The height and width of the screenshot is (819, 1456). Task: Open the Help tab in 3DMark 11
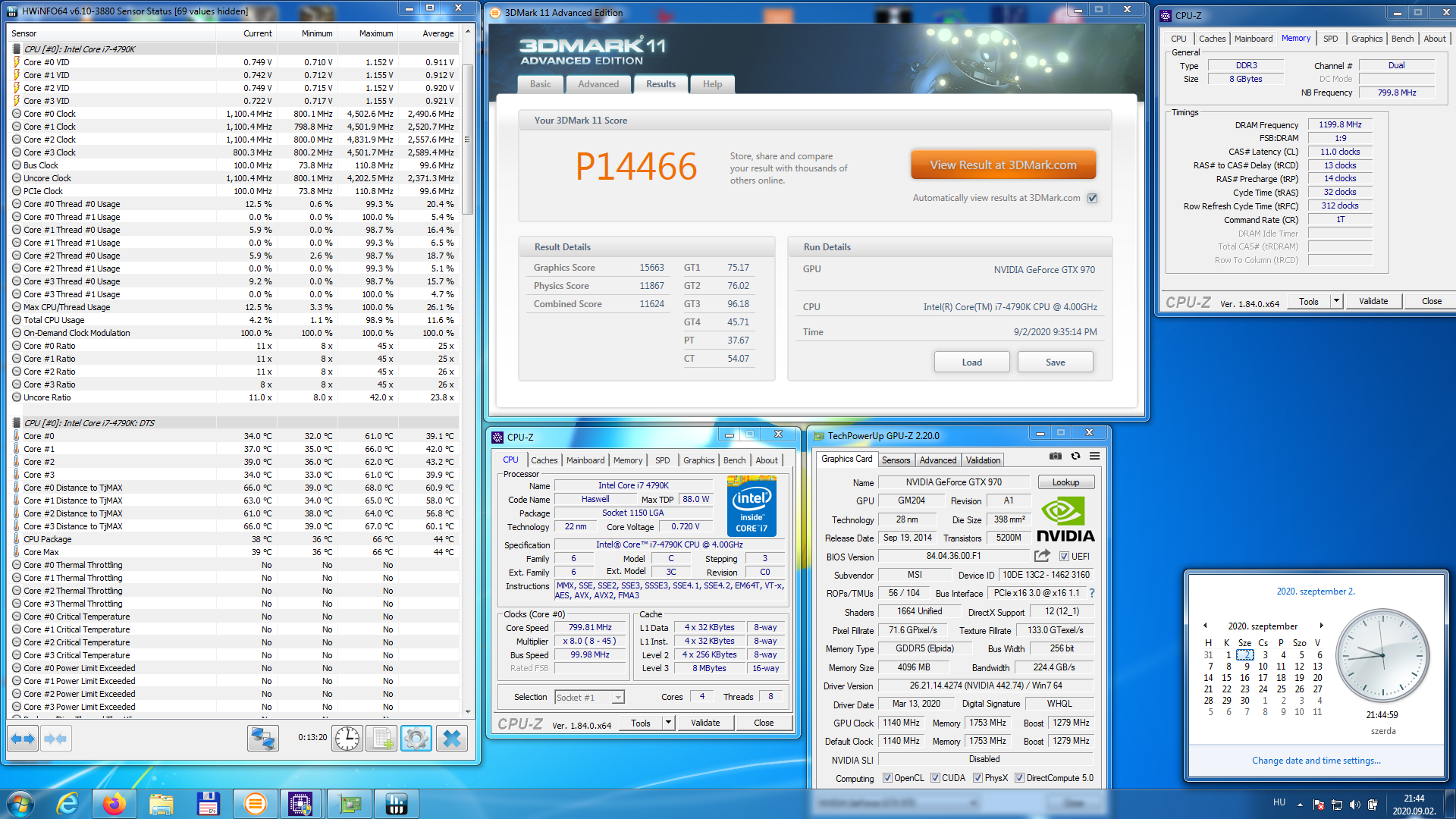[712, 84]
